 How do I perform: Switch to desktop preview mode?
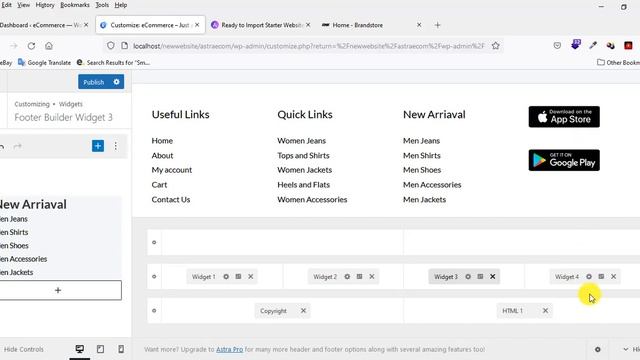point(80,349)
